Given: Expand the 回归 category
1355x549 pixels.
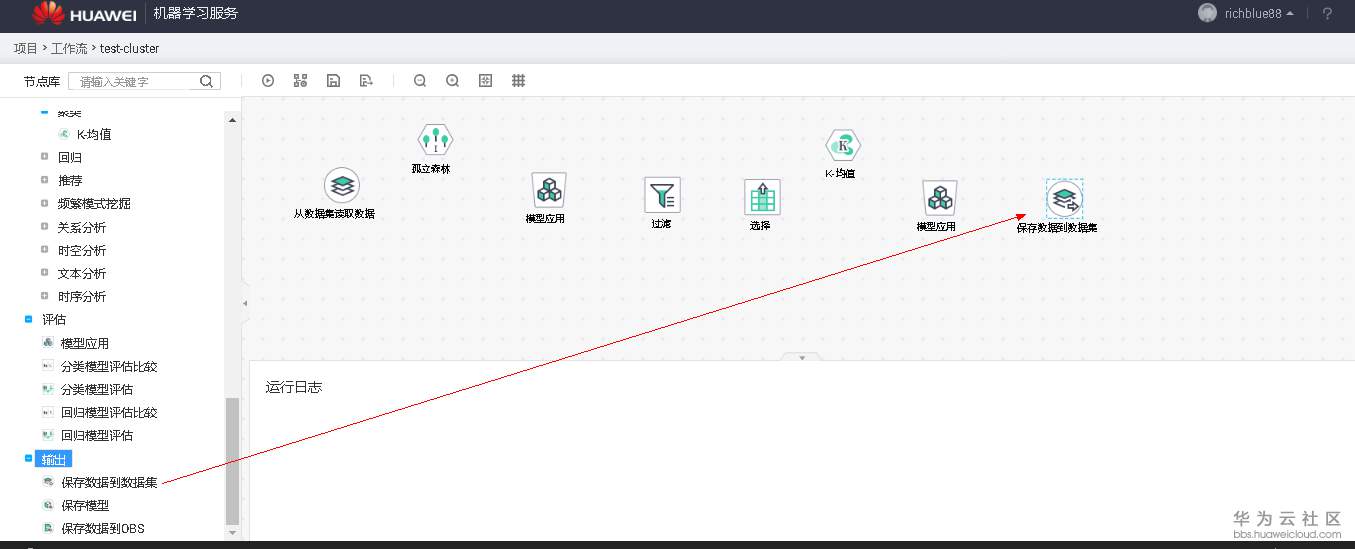Looking at the screenshot, I should pyautogui.click(x=44, y=157).
